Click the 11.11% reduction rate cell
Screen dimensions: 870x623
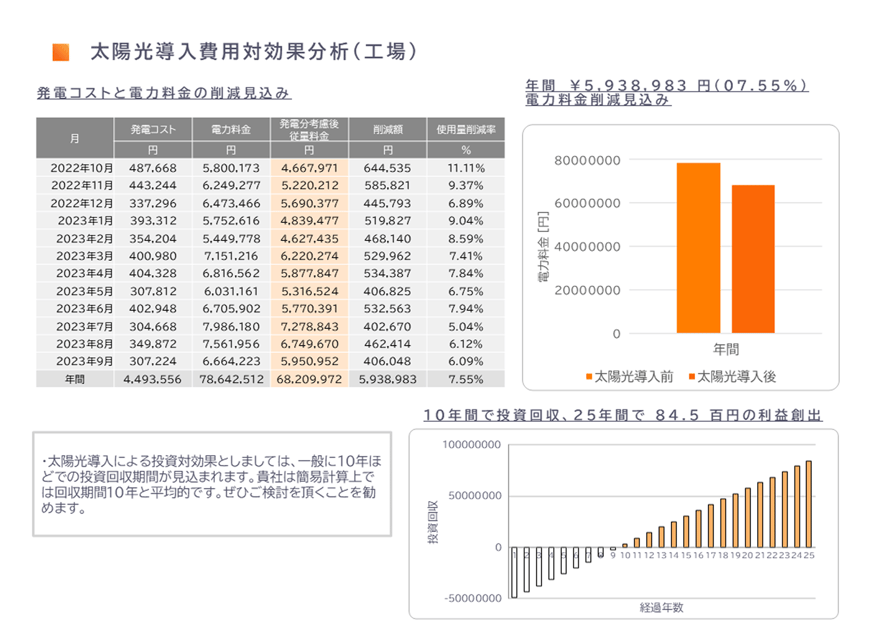466,167
